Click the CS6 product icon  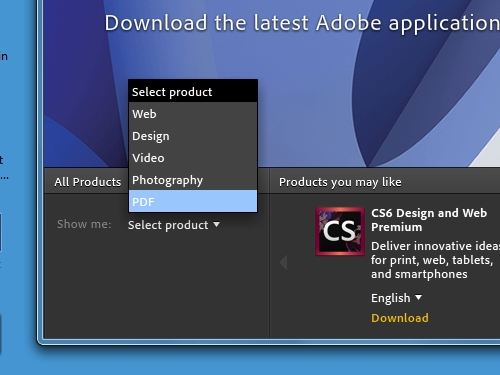340,231
